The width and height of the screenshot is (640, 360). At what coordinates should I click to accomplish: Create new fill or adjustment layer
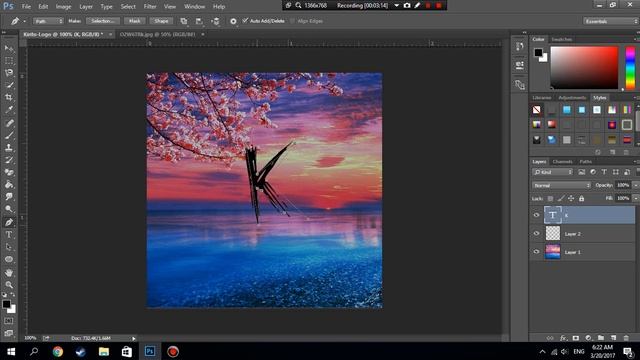[588, 338]
